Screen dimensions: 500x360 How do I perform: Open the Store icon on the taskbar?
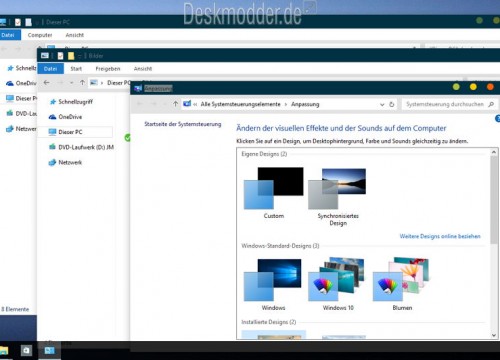[26, 350]
